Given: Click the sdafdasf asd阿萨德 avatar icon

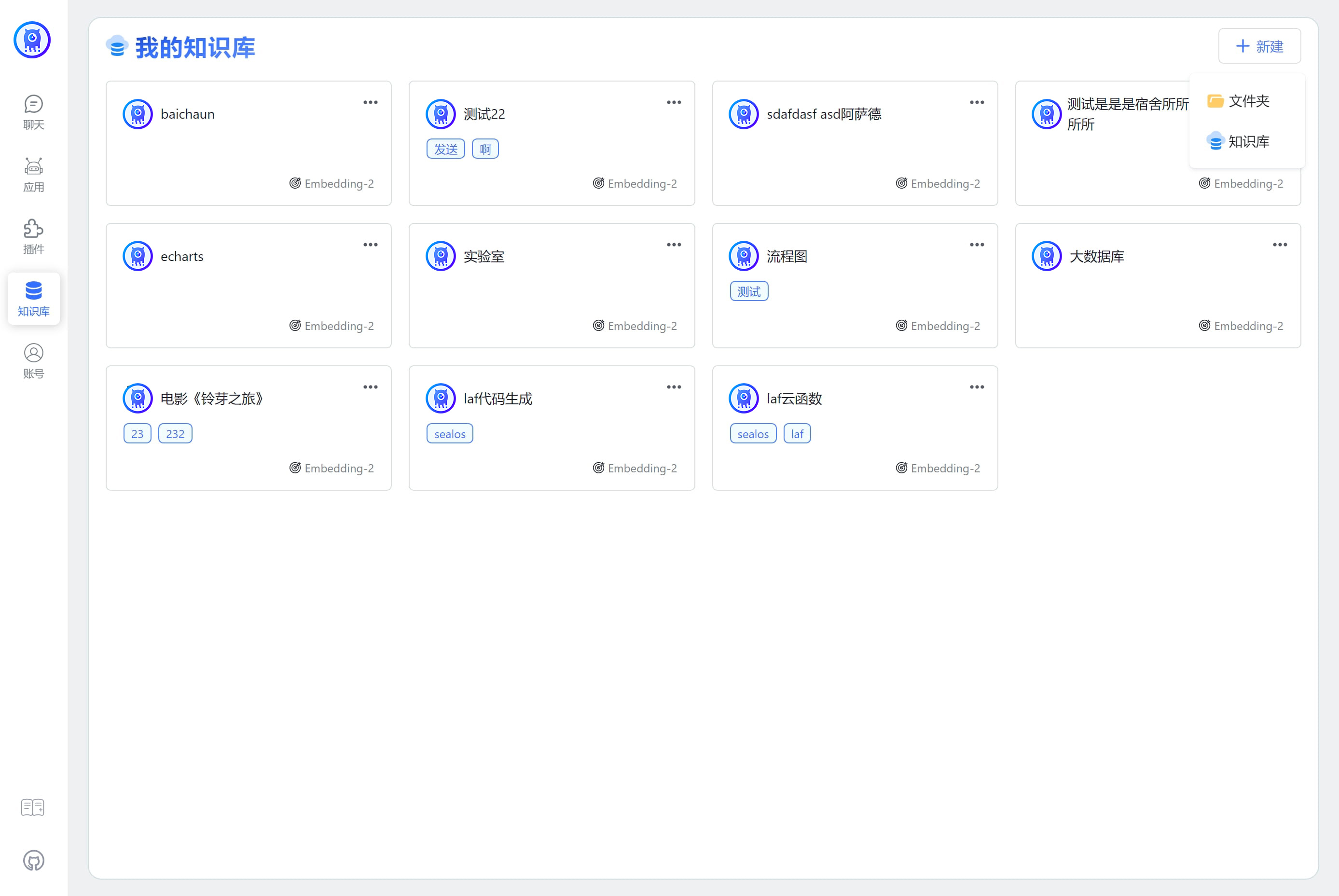Looking at the screenshot, I should (x=744, y=114).
